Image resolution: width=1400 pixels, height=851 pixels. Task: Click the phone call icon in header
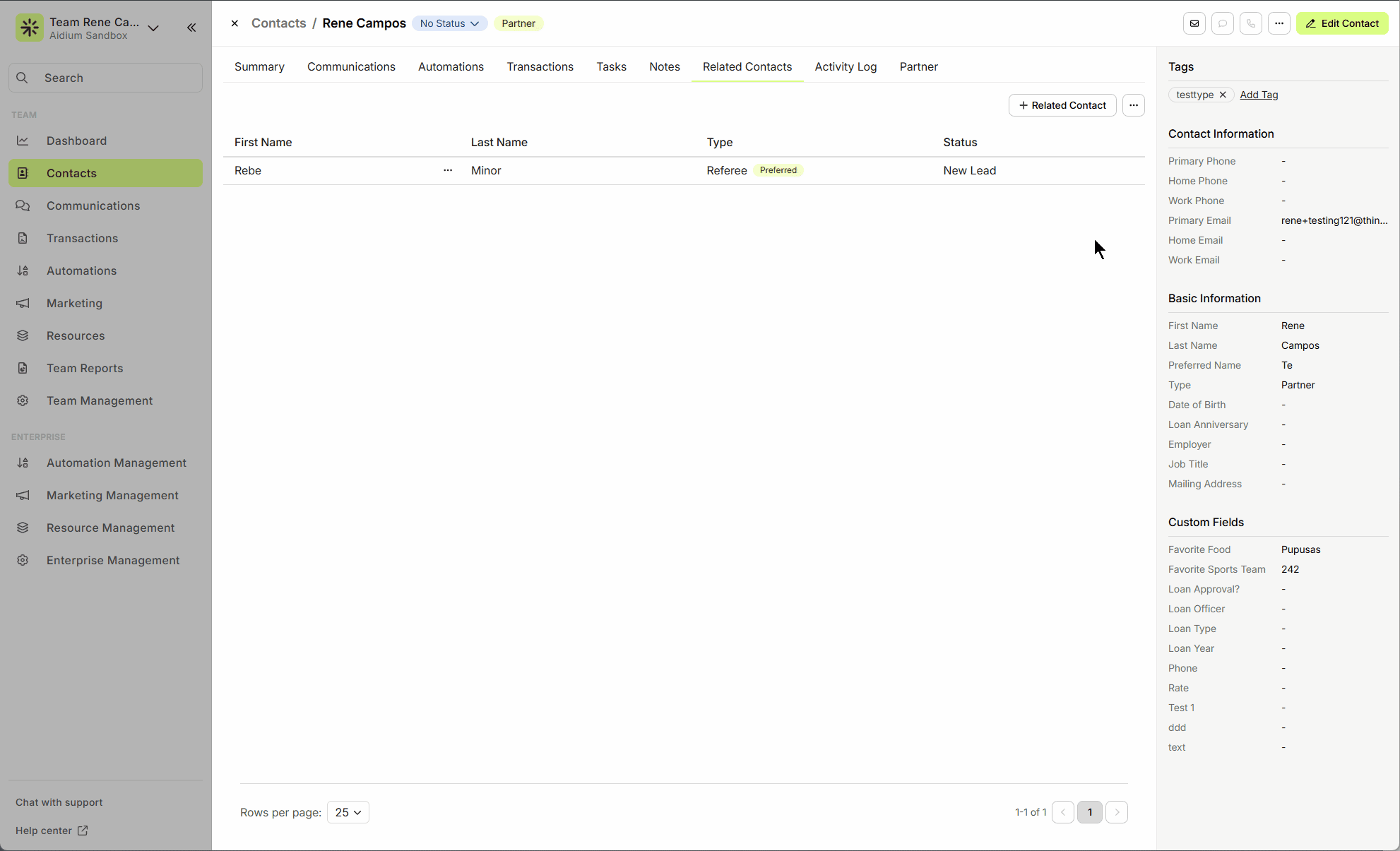[x=1251, y=23]
